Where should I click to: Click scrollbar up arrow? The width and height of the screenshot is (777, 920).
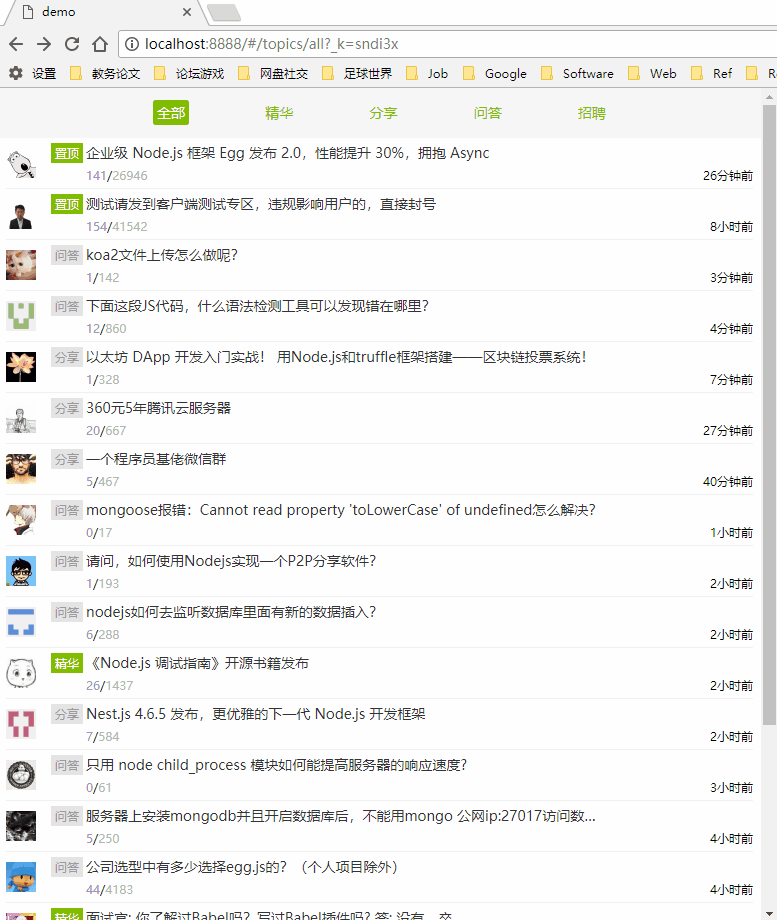[x=769, y=96]
